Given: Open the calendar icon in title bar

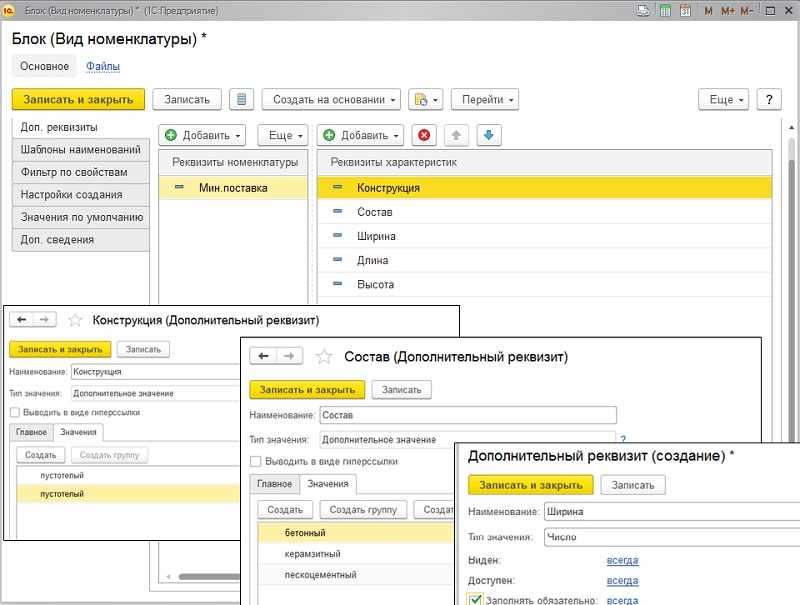Looking at the screenshot, I should click(685, 10).
